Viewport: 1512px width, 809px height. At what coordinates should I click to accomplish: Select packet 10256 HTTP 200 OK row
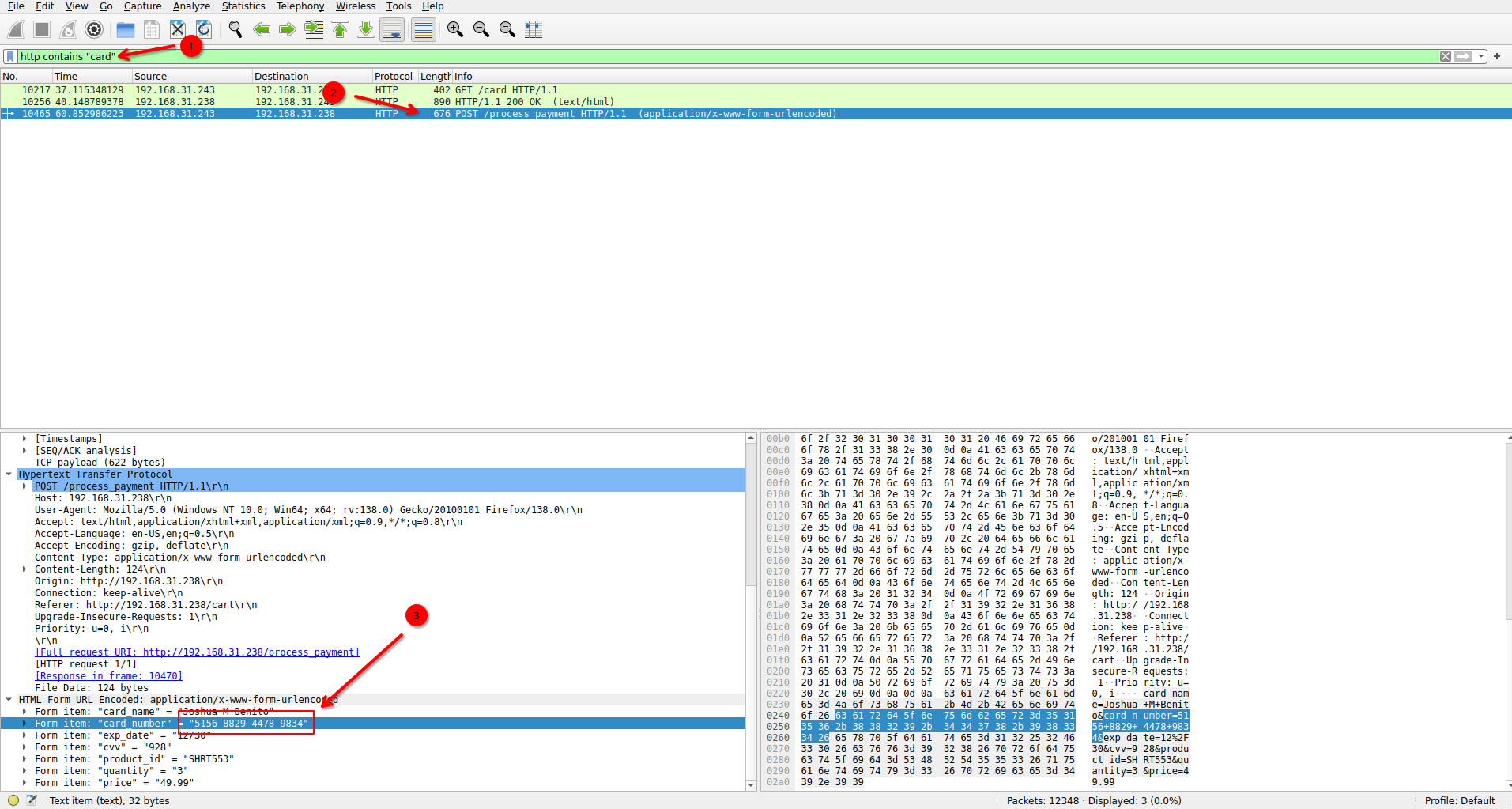tap(316, 102)
